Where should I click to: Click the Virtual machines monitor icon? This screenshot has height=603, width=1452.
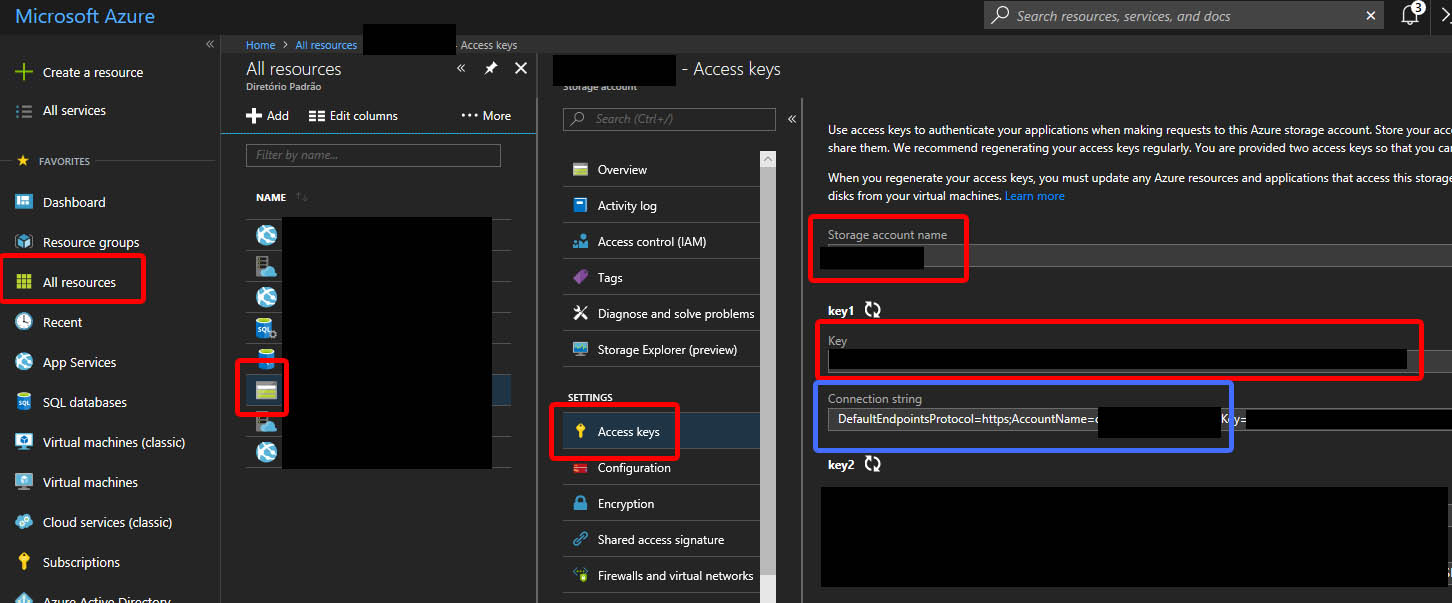[24, 482]
